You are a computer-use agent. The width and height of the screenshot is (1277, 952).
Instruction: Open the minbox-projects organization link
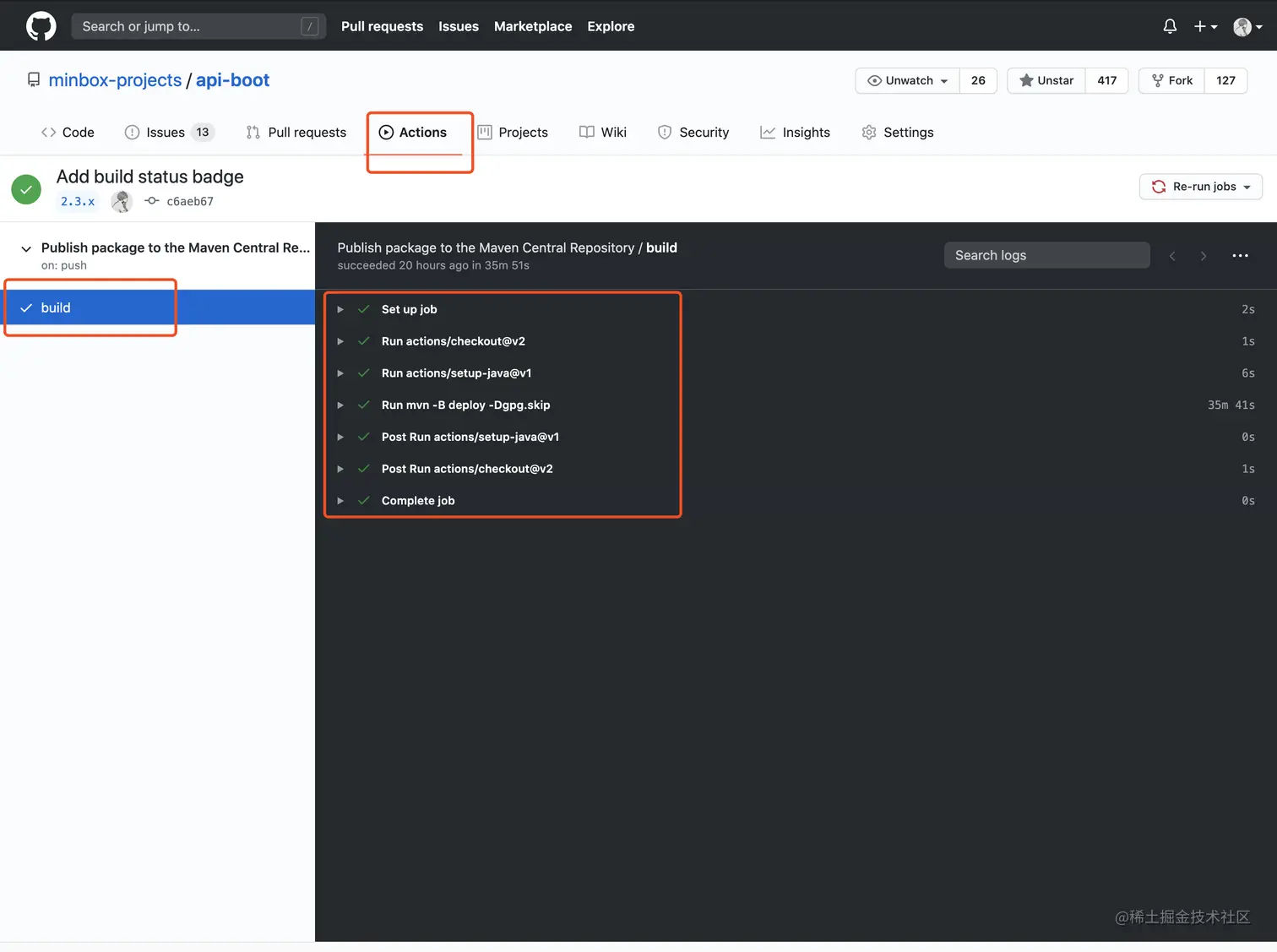[x=115, y=80]
